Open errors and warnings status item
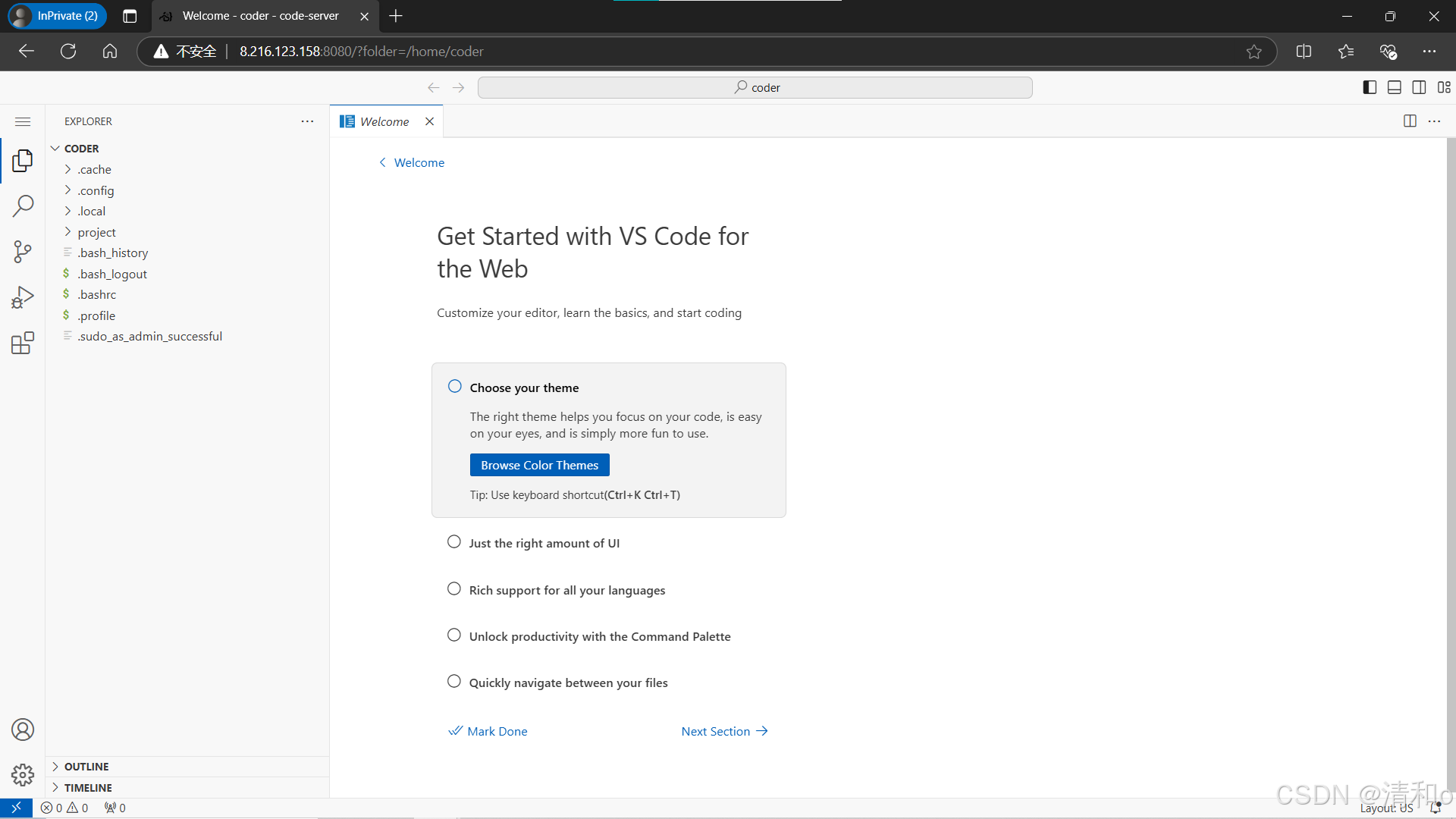Viewport: 1456px width, 819px height. coord(64,808)
